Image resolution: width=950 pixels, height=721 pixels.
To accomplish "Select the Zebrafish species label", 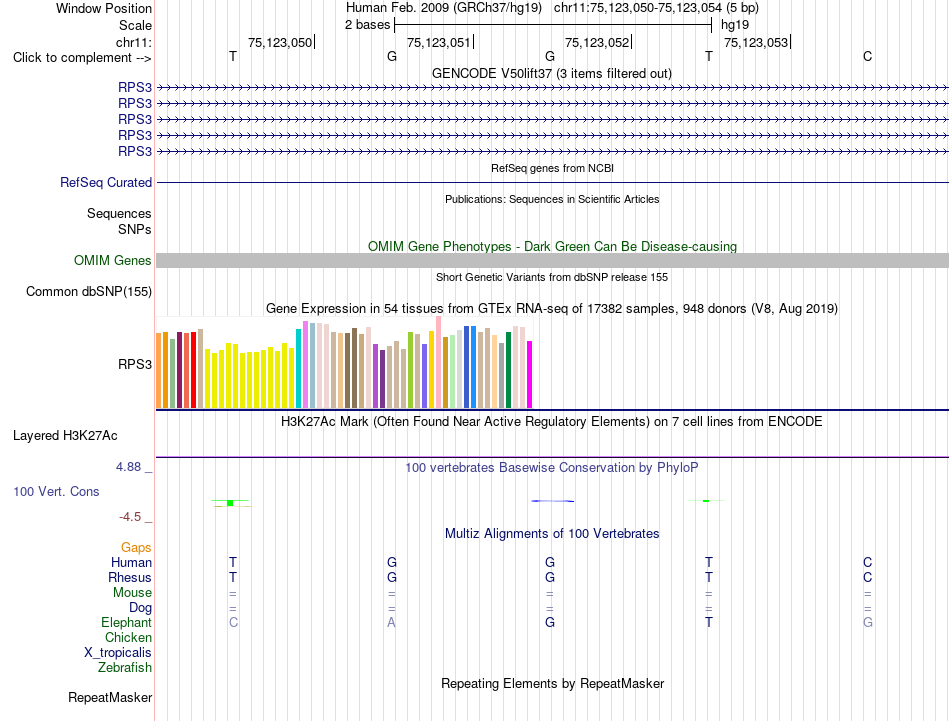I will pos(125,667).
